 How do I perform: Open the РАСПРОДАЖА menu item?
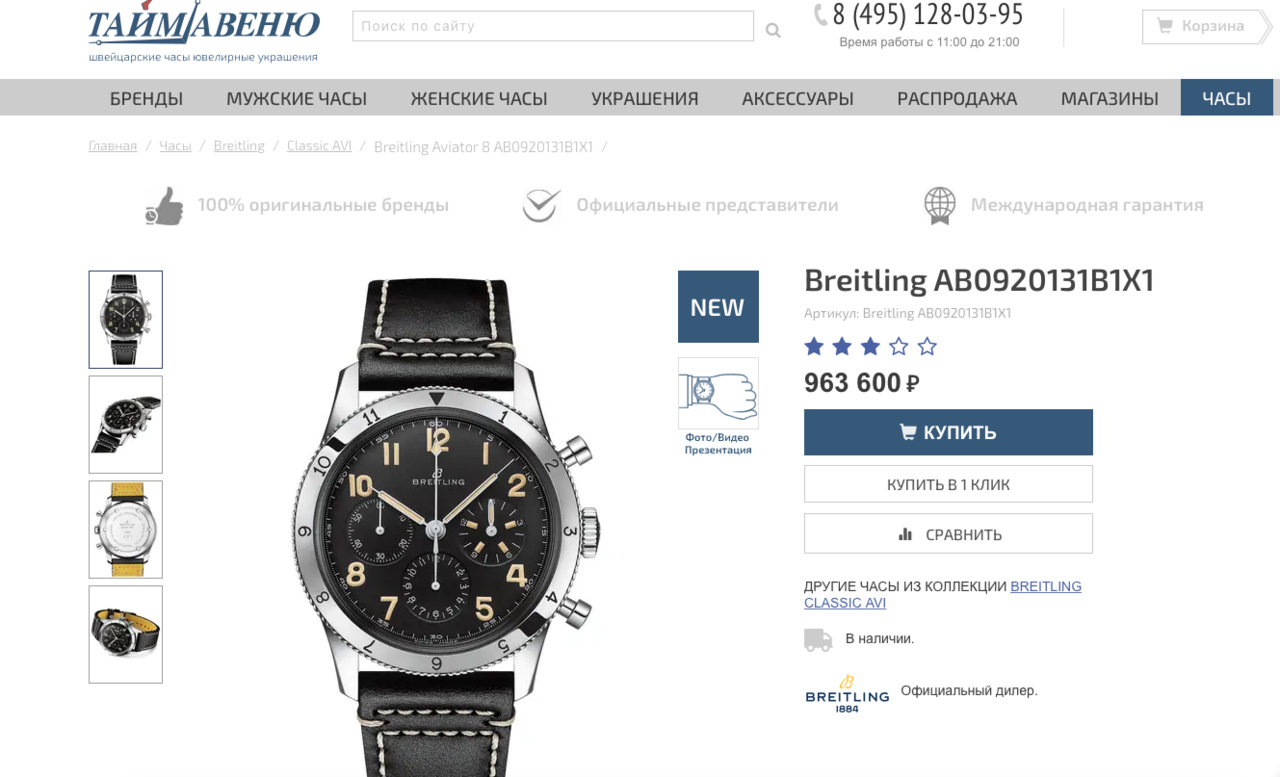957,98
